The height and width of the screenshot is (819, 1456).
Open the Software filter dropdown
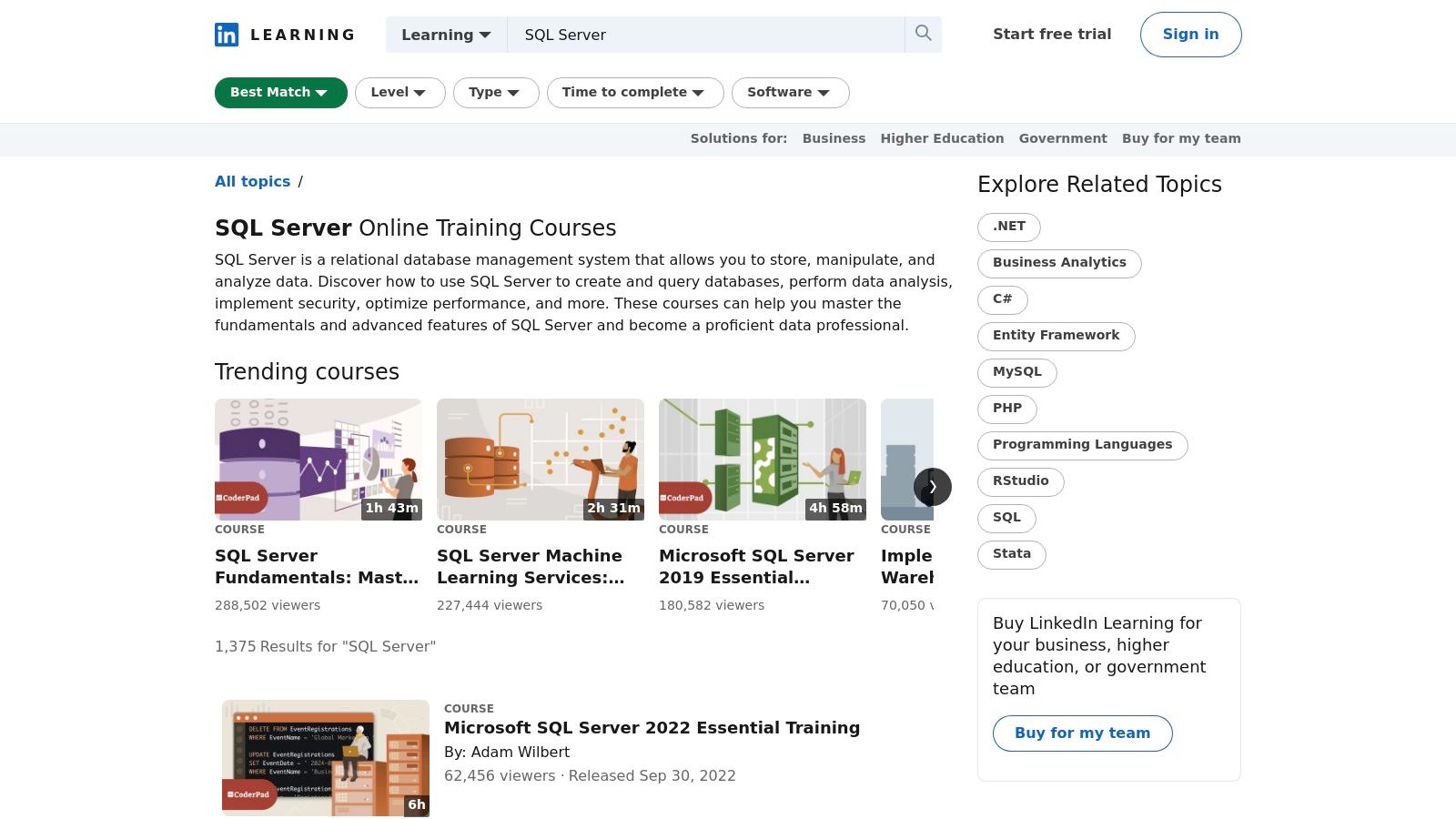(x=791, y=93)
